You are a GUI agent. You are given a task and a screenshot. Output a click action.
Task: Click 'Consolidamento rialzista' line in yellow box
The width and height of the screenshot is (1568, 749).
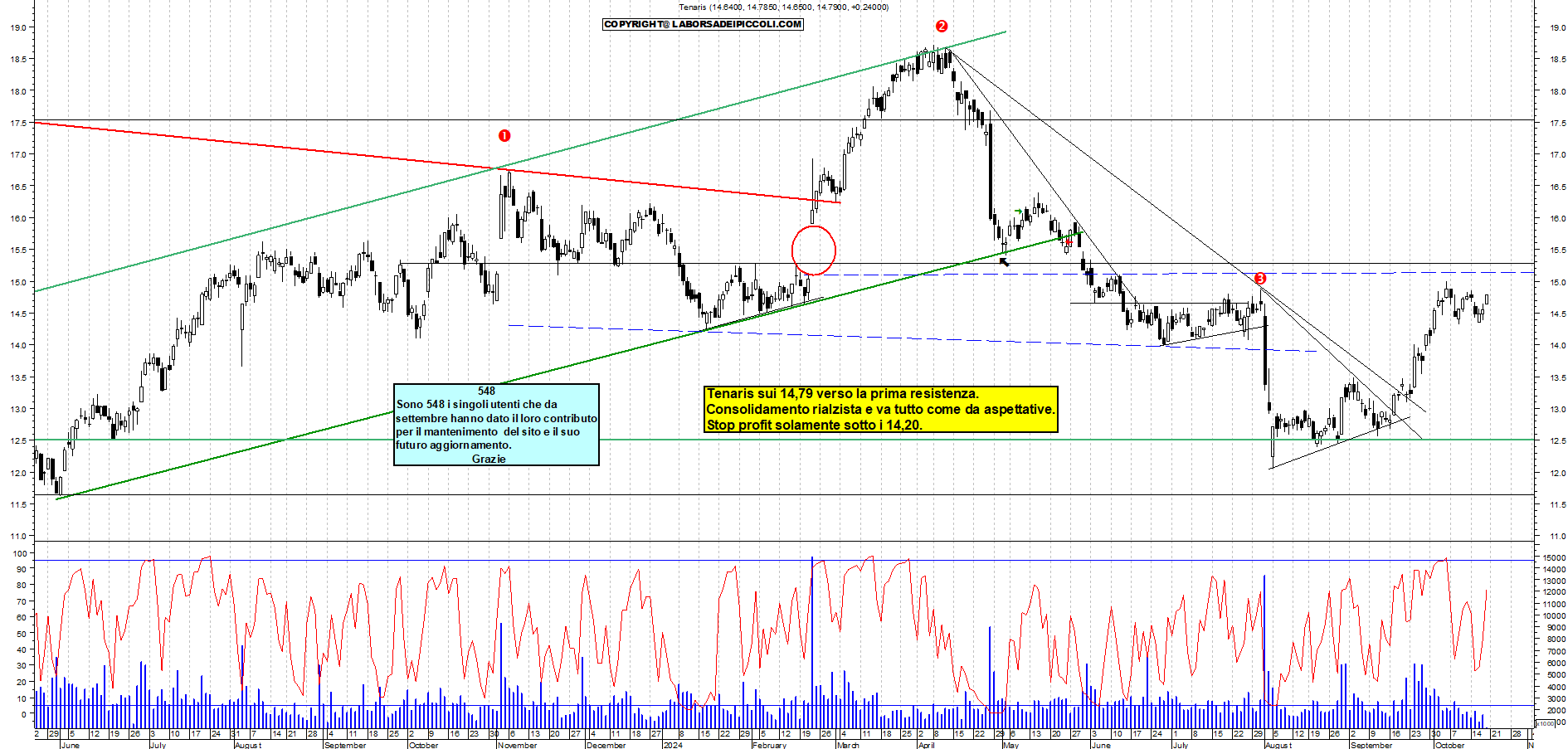880,409
